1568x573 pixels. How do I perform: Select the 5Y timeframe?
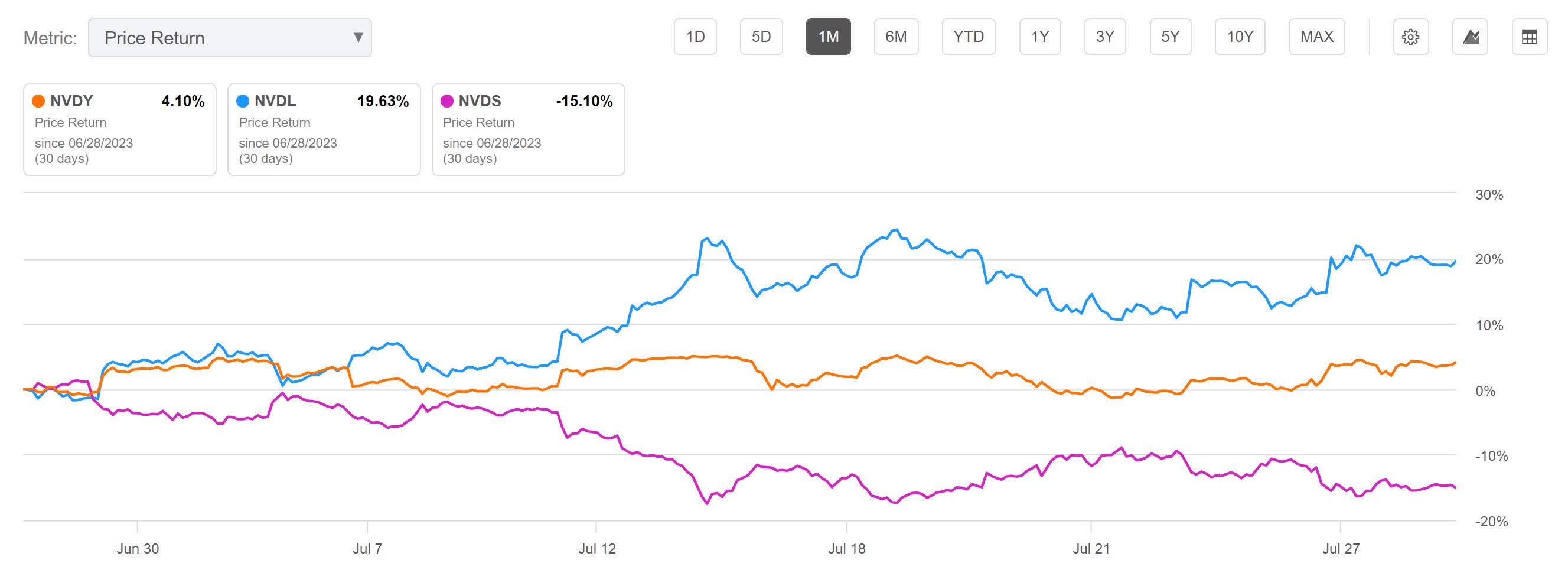click(x=1170, y=37)
